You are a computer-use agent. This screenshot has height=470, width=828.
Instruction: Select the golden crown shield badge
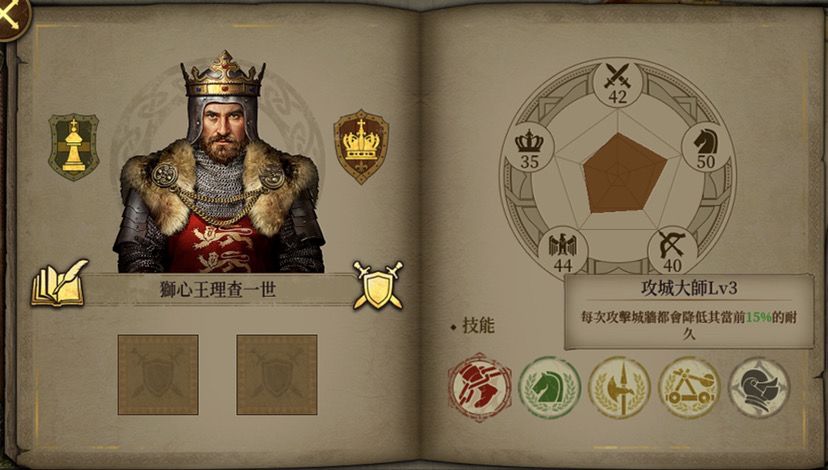361,146
